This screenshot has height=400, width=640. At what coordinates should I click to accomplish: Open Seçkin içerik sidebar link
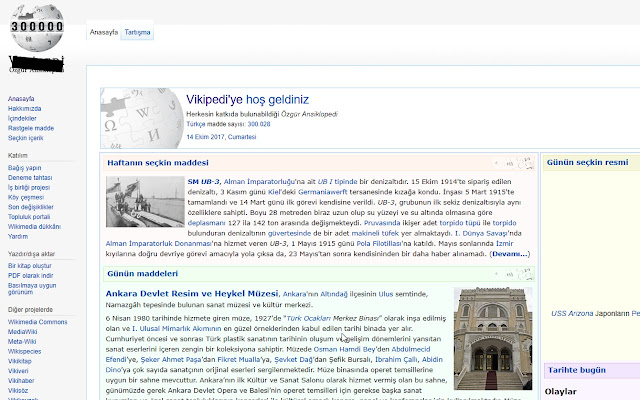[x=25, y=138]
